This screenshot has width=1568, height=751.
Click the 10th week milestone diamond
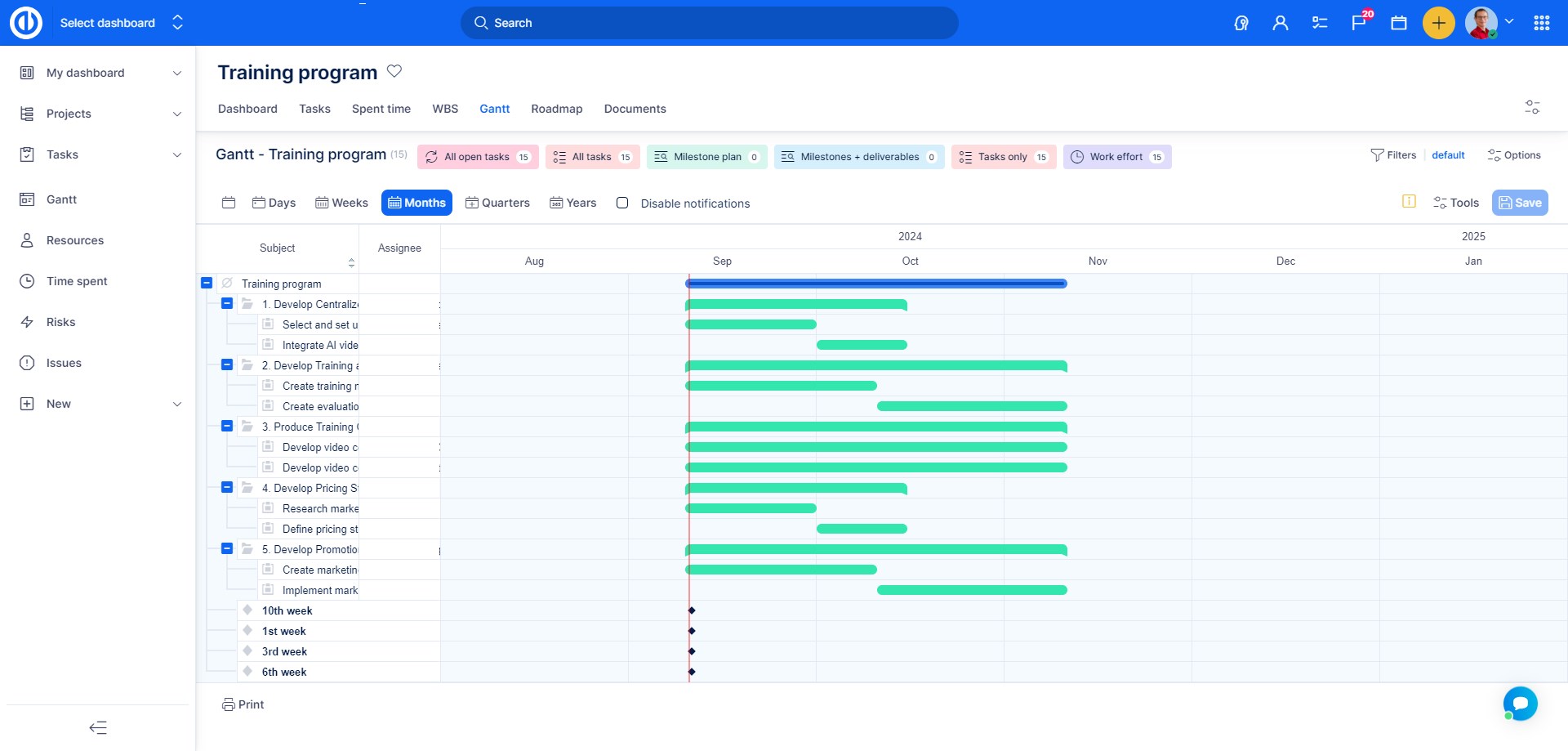692,610
